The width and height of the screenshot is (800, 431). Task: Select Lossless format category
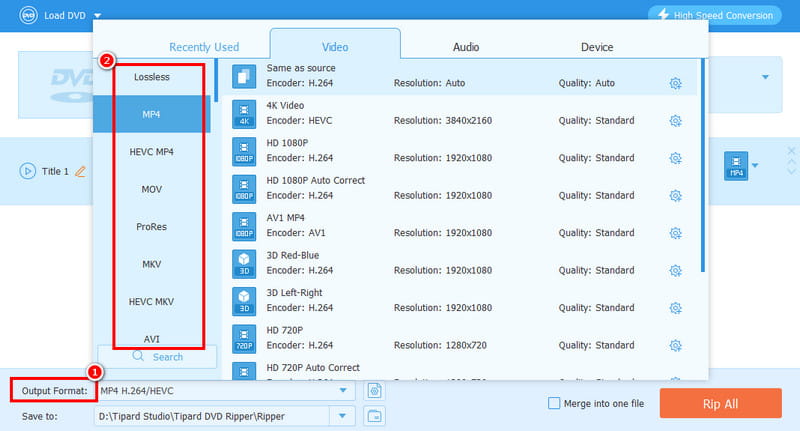[x=152, y=77]
